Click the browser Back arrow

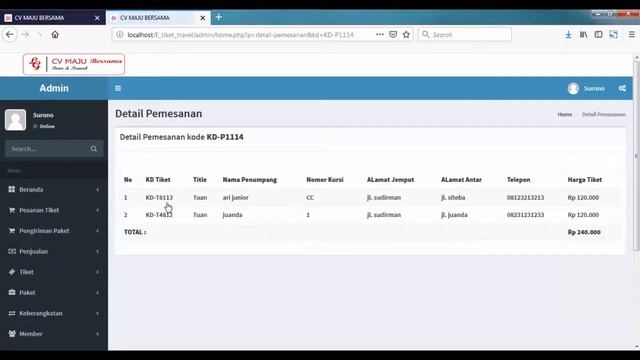coord(10,35)
